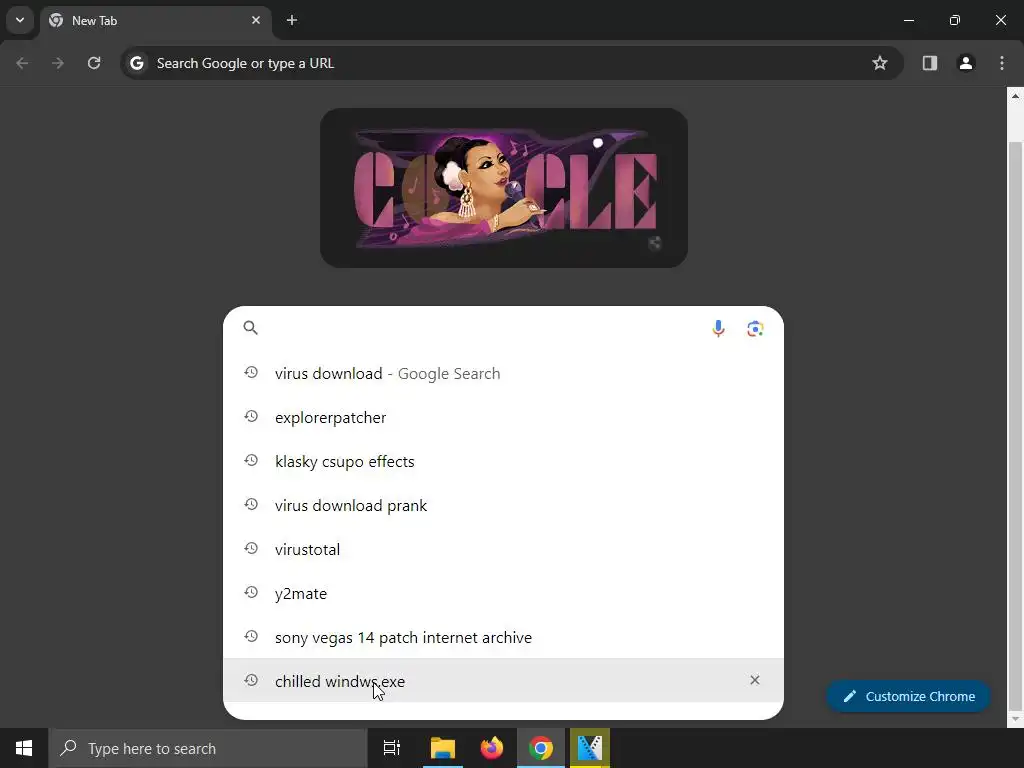1024x768 pixels.
Task: Click the page's vertical scrollbar
Action: [1016, 424]
